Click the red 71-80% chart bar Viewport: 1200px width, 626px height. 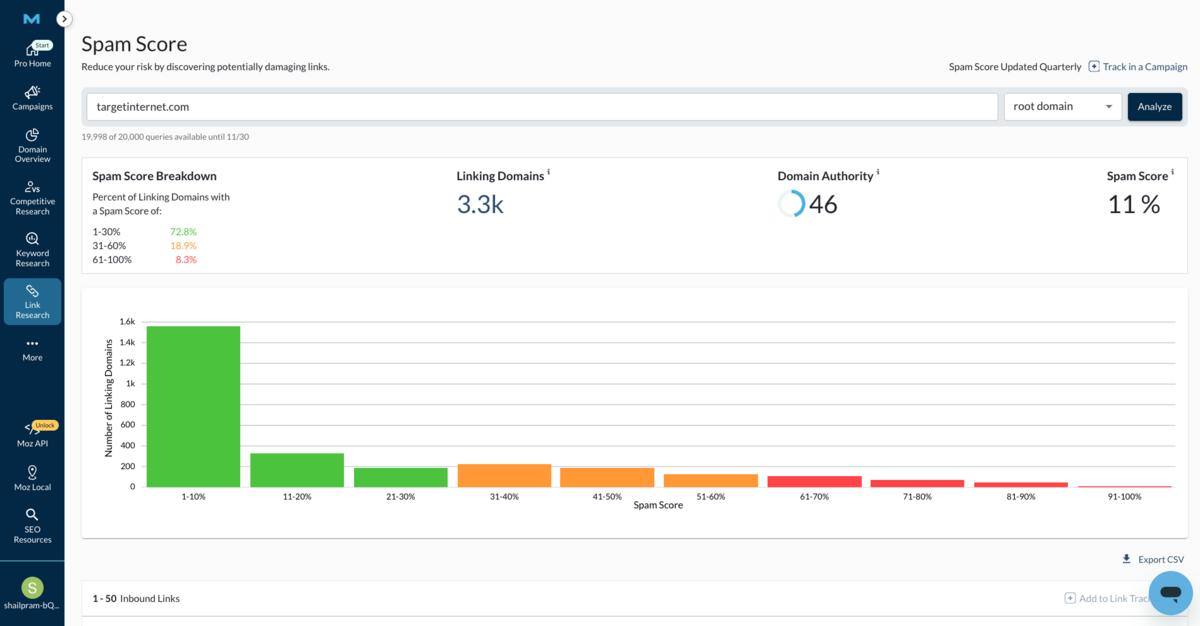pyautogui.click(x=918, y=483)
